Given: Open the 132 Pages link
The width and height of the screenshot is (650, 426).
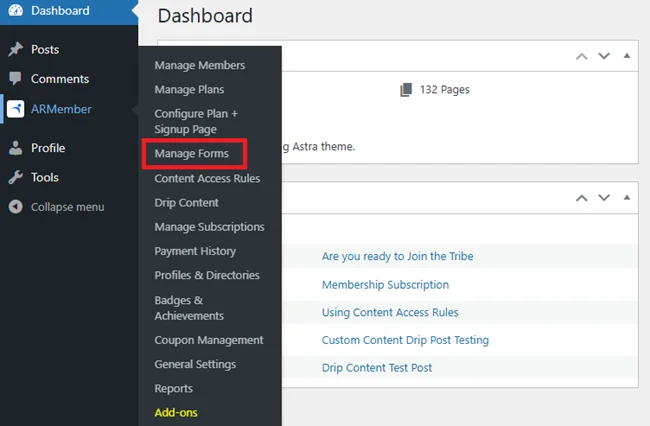Looking at the screenshot, I should click(x=444, y=90).
